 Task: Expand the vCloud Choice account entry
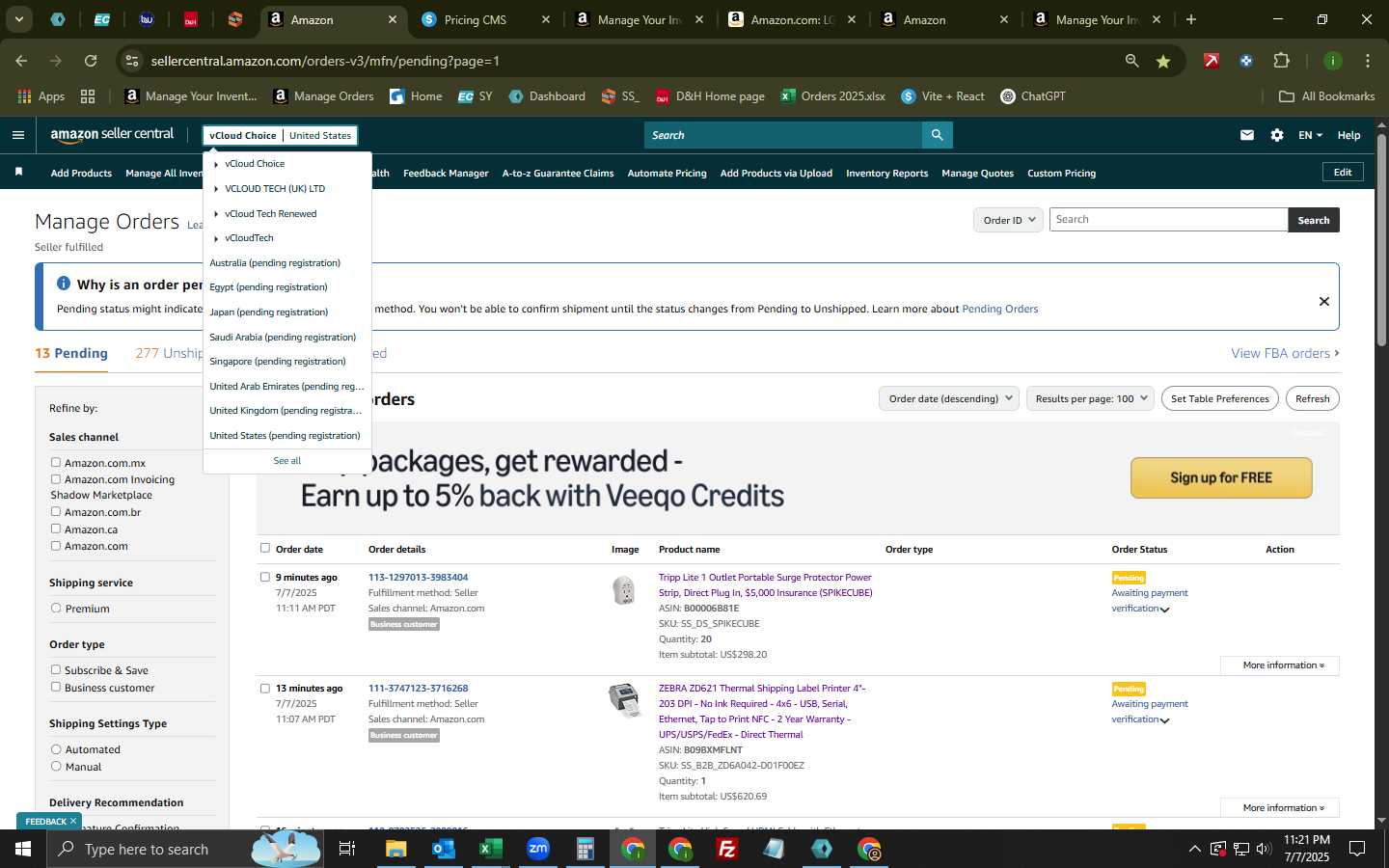[x=216, y=164]
